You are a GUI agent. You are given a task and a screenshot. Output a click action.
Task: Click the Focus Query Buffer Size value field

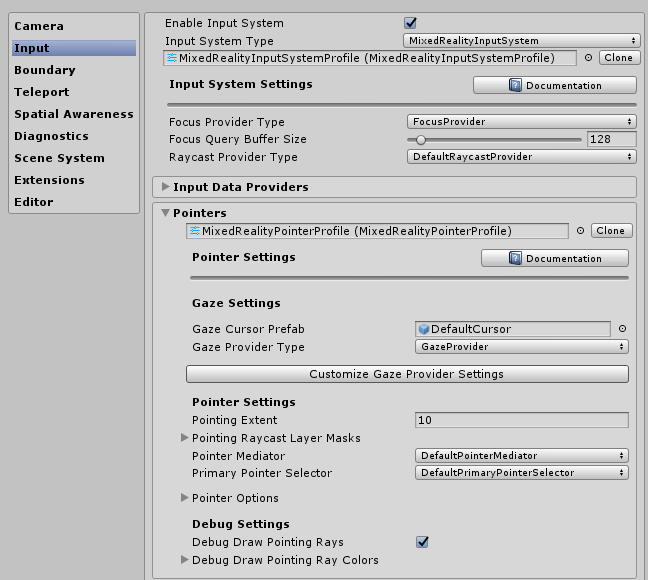(x=612, y=139)
